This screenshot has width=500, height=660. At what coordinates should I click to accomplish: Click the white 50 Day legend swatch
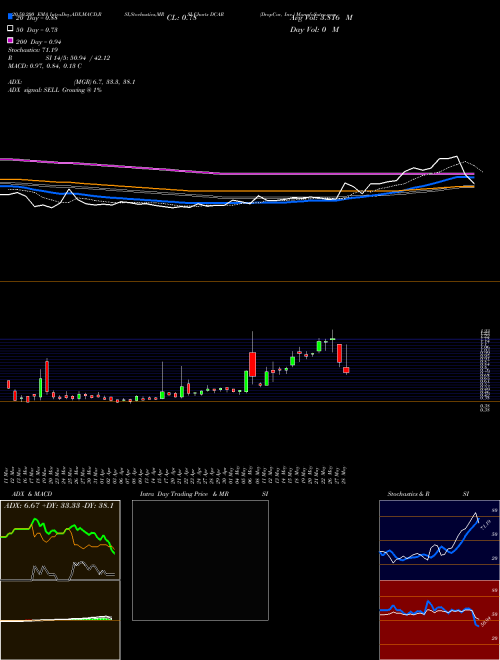[10, 29]
